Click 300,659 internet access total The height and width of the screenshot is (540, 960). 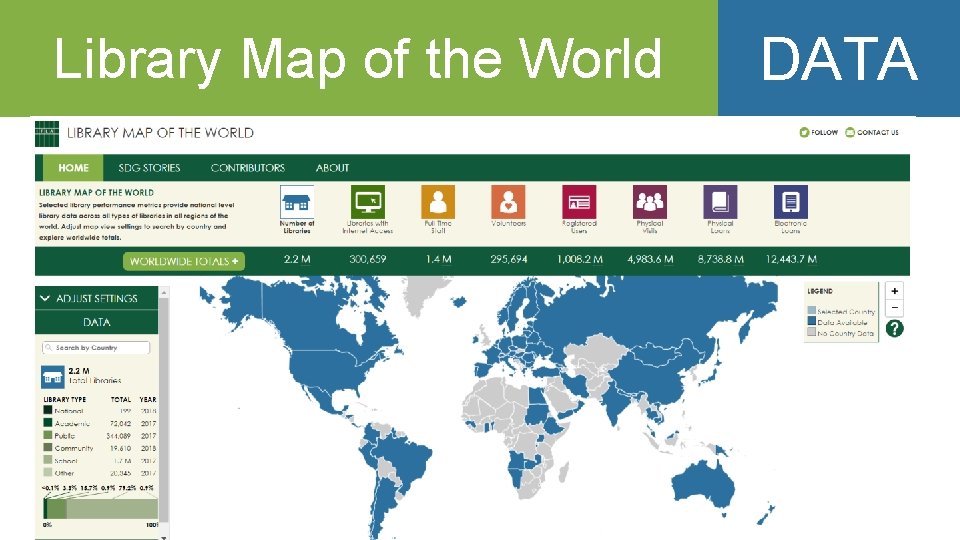(367, 260)
